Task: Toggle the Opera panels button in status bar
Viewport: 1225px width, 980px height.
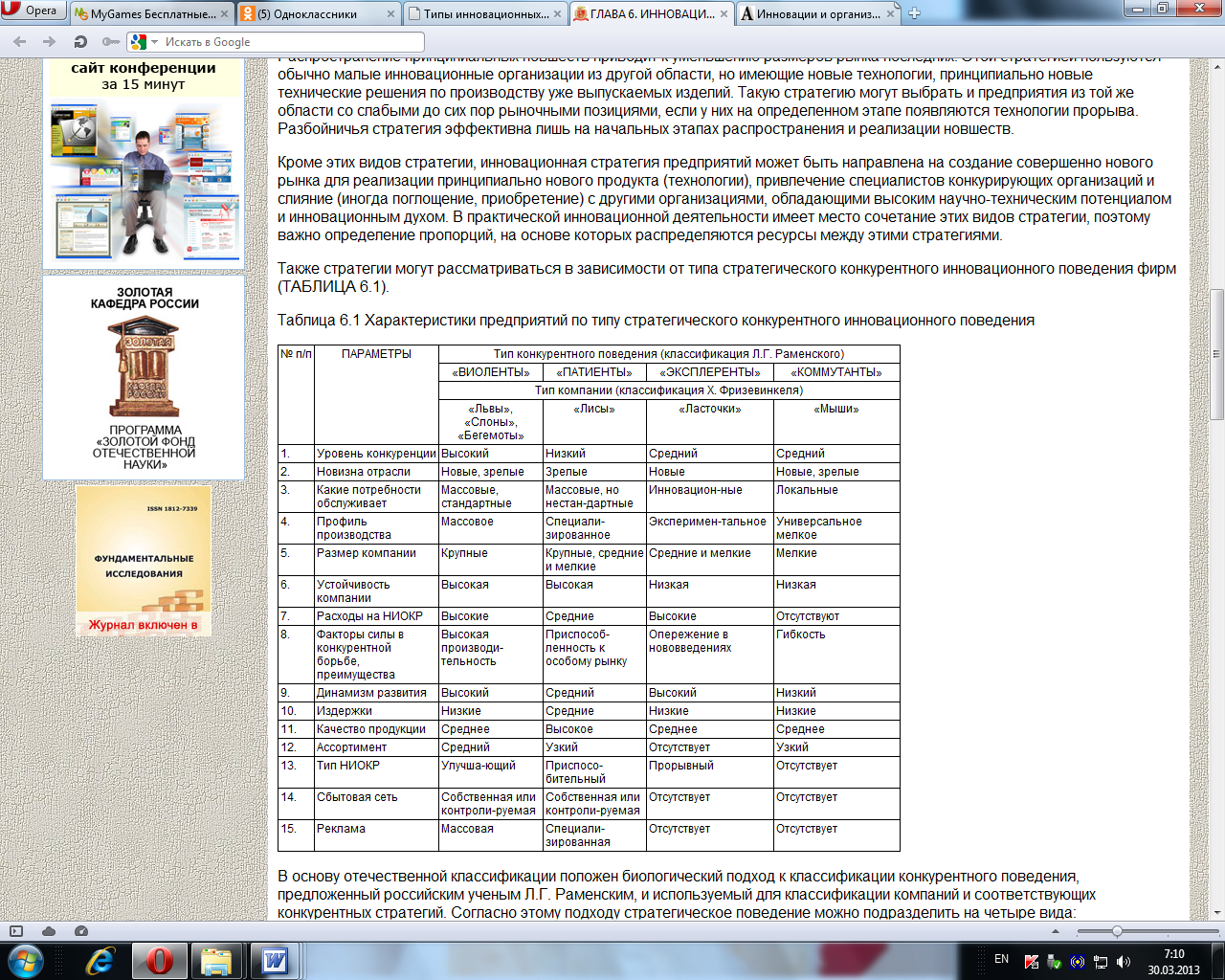Action: tap(15, 931)
